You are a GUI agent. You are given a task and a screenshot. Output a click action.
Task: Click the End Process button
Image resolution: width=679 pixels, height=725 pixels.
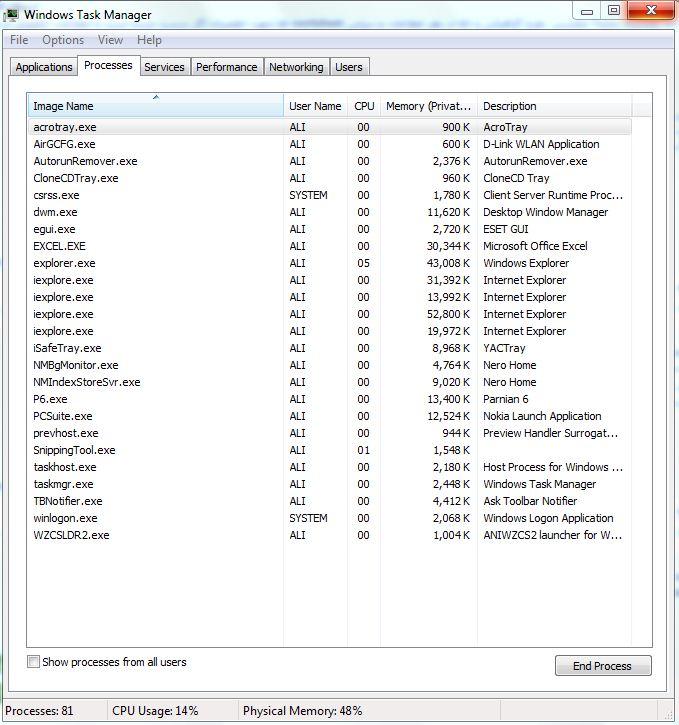click(603, 666)
